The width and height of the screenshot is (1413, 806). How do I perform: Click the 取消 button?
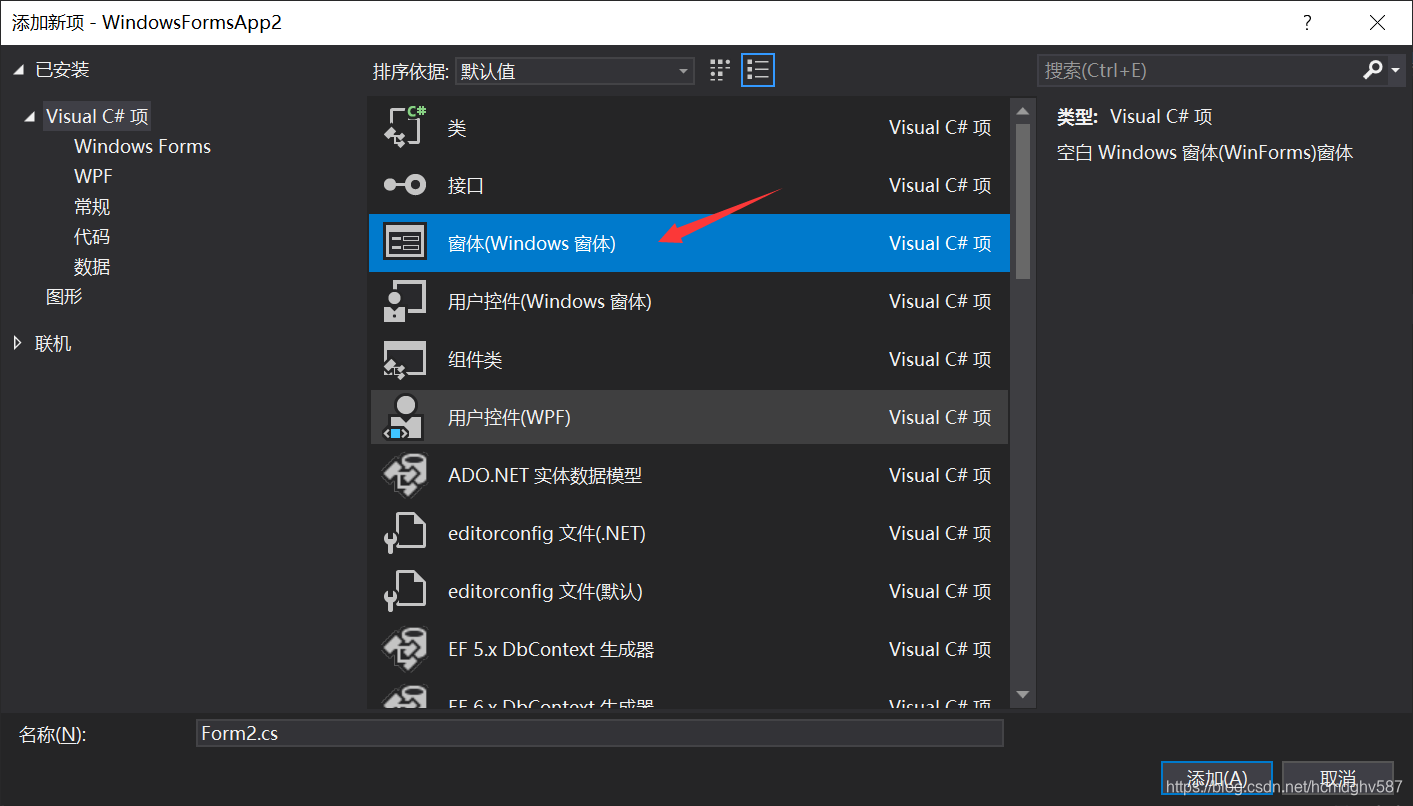coord(1338,778)
